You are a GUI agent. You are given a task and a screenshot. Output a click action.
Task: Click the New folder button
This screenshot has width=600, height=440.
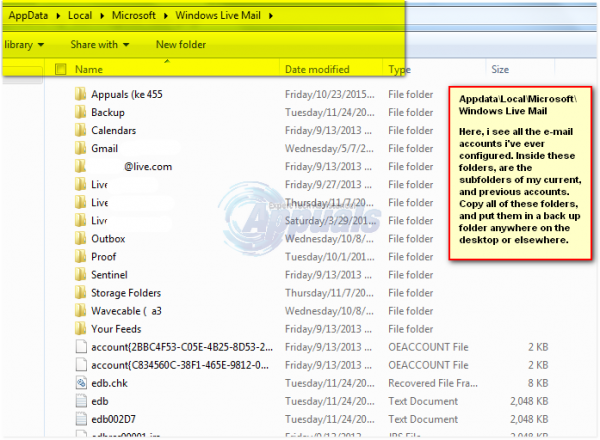tap(181, 44)
